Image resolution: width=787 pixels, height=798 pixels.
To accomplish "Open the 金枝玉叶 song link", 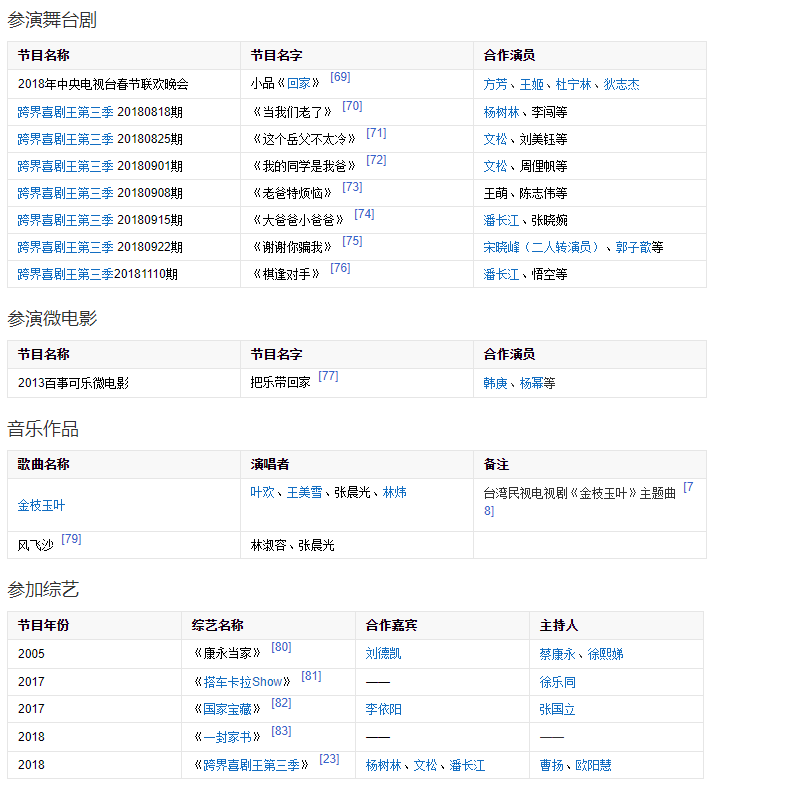I will tap(41, 506).
